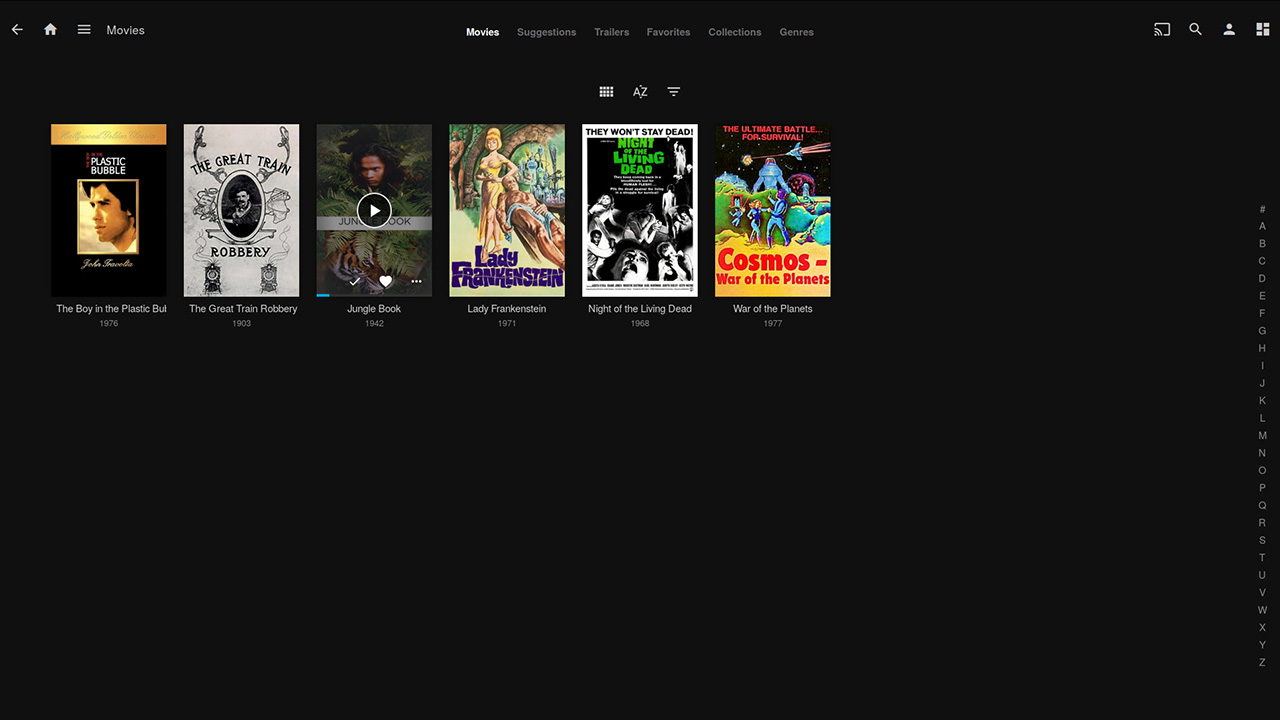Open the Night of the Living Dead title link

pyautogui.click(x=640, y=309)
